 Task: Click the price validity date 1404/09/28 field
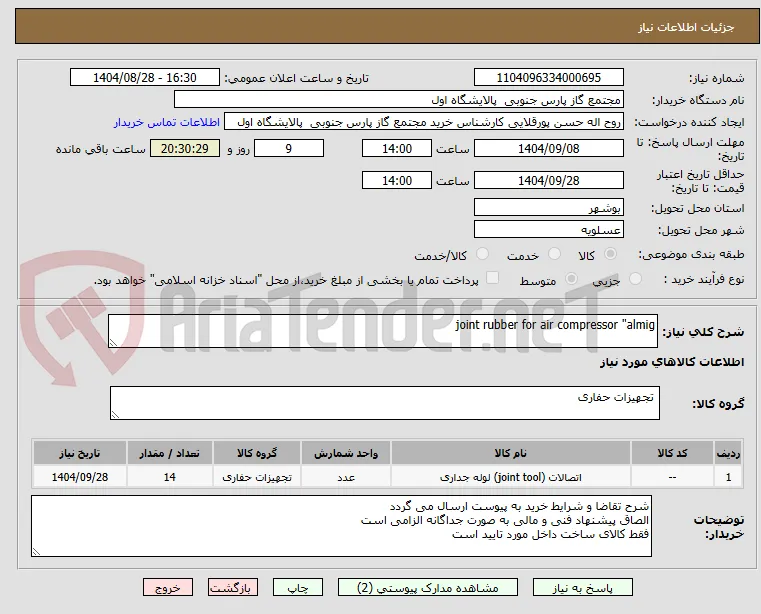548,181
